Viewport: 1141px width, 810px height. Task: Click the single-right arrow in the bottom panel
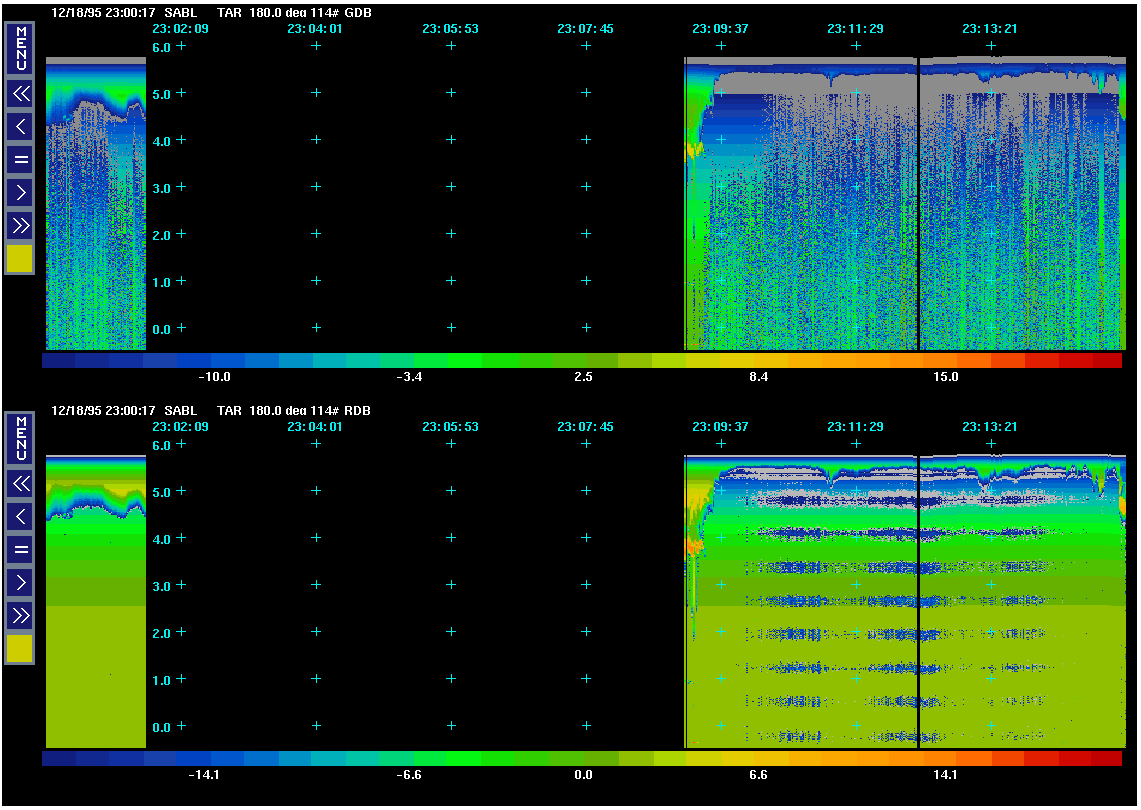[x=20, y=582]
